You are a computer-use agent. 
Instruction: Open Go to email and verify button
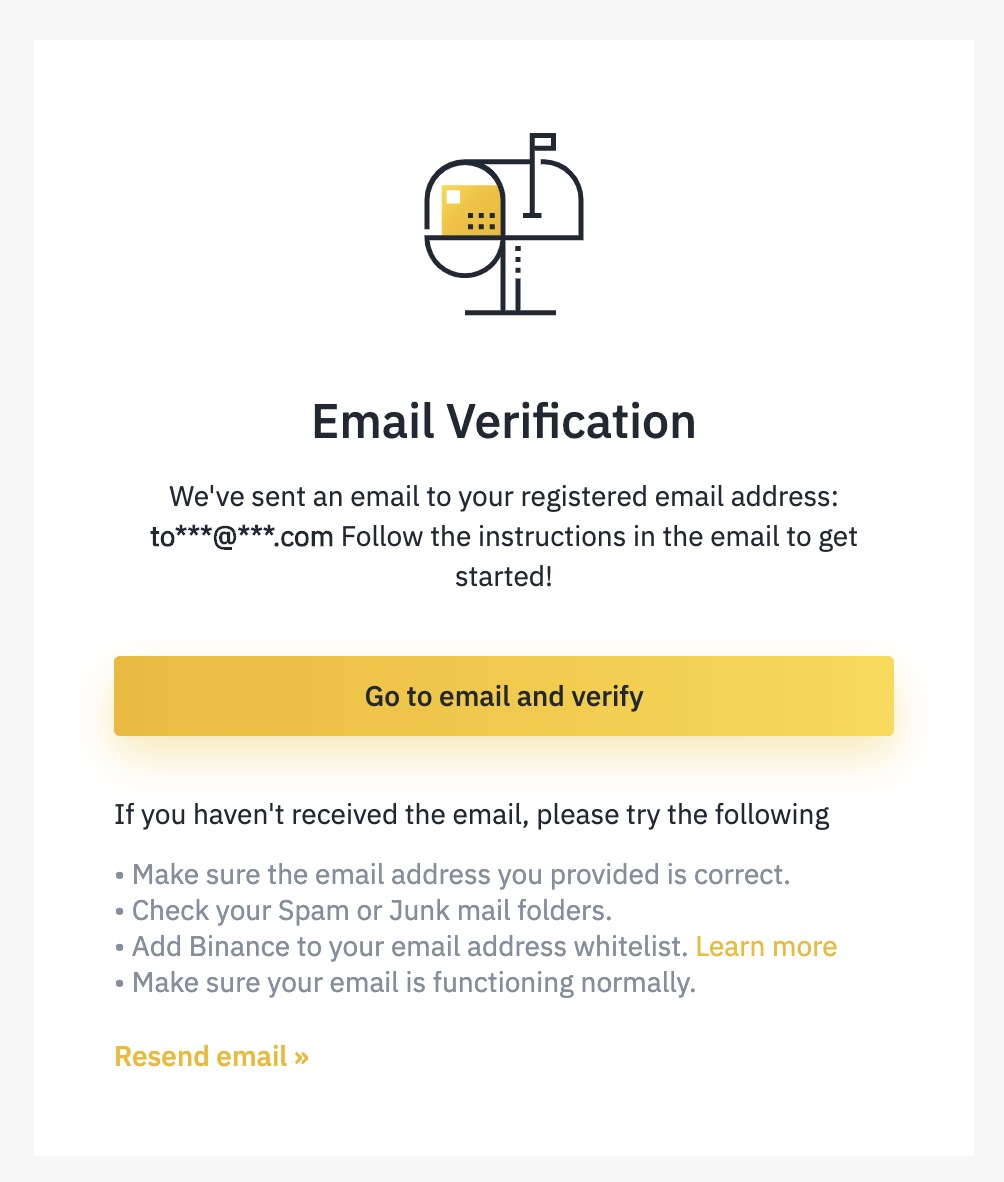[504, 696]
